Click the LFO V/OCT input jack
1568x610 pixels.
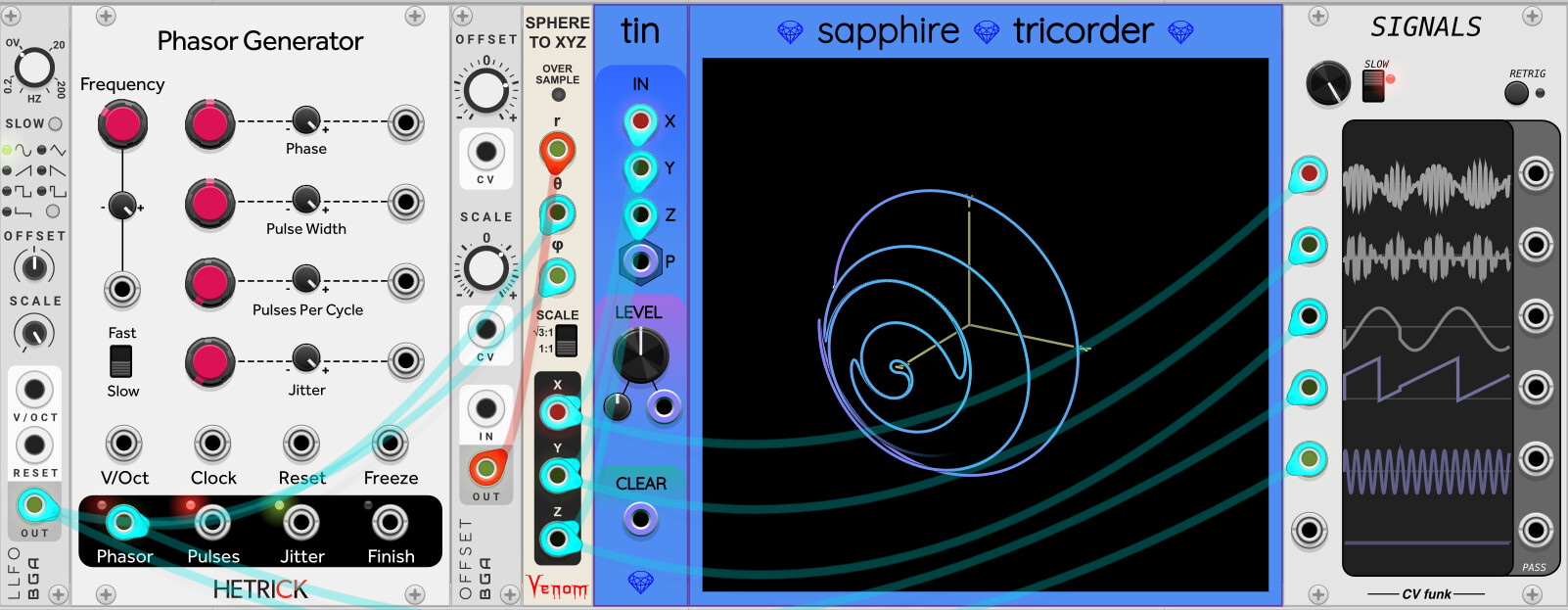(34, 390)
